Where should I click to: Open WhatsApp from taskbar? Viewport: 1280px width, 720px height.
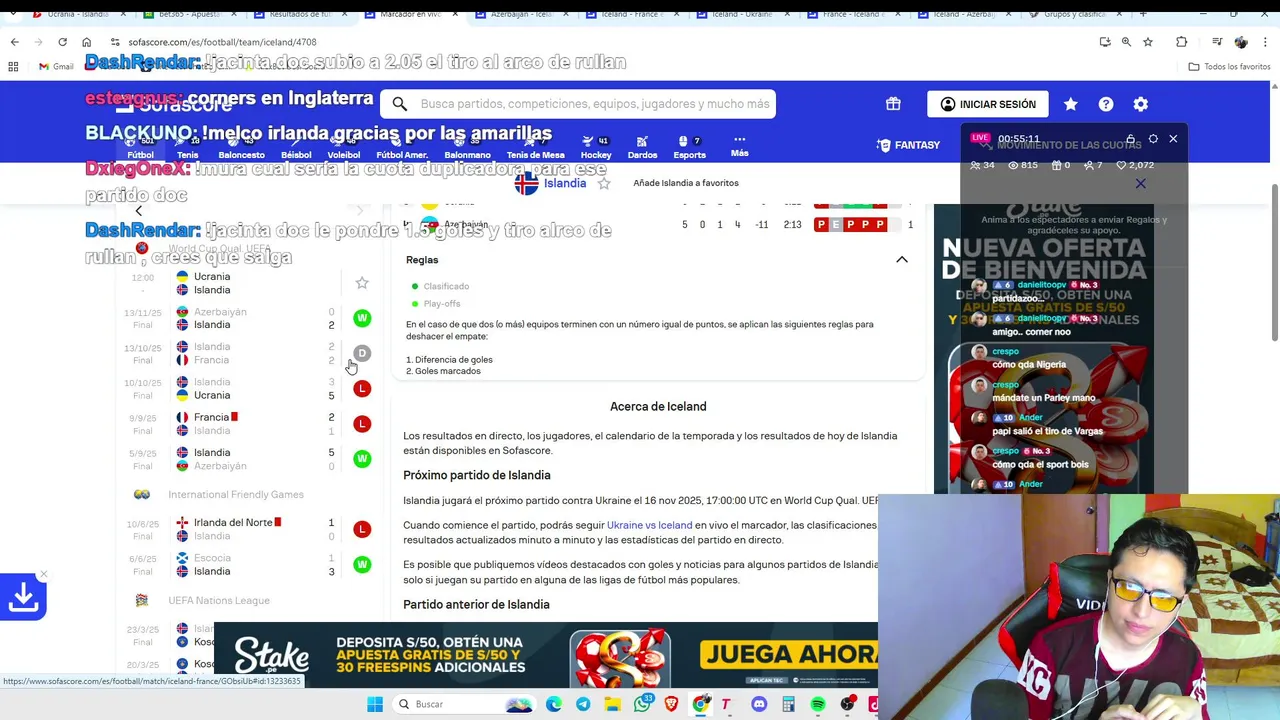pos(642,704)
